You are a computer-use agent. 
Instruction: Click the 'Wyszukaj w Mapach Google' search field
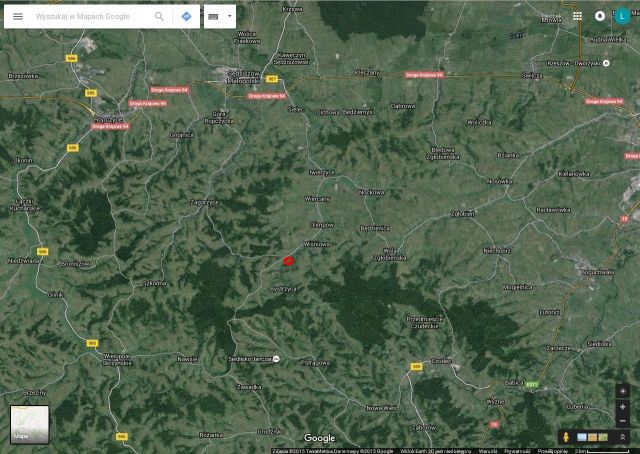coord(82,16)
